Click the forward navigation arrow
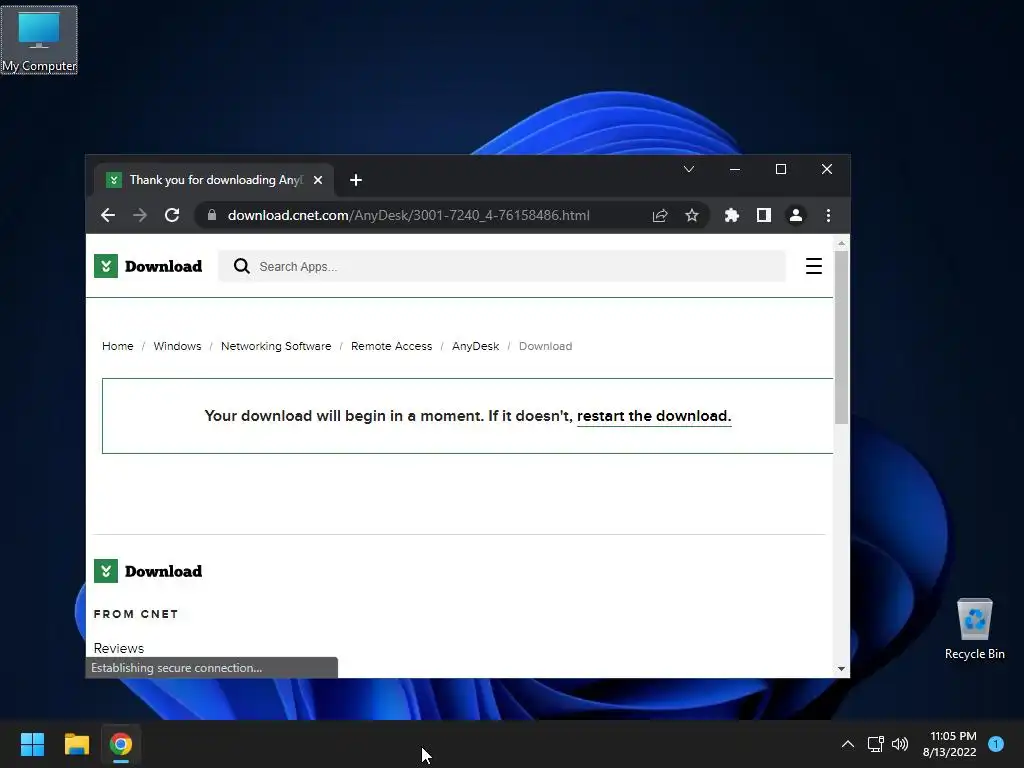The height and width of the screenshot is (768, 1024). pos(140,216)
